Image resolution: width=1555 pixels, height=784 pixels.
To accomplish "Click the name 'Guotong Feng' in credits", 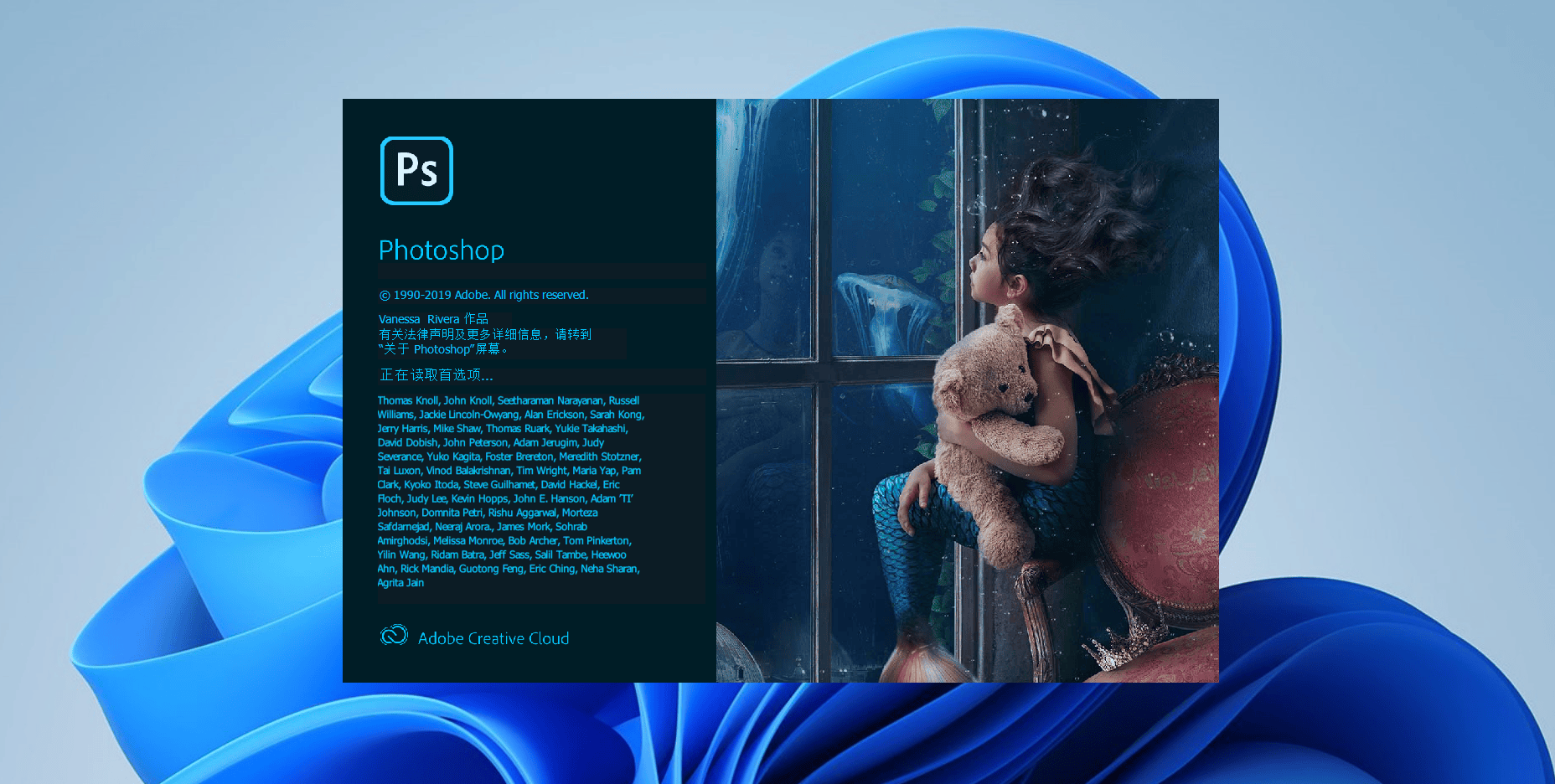I will (x=491, y=569).
